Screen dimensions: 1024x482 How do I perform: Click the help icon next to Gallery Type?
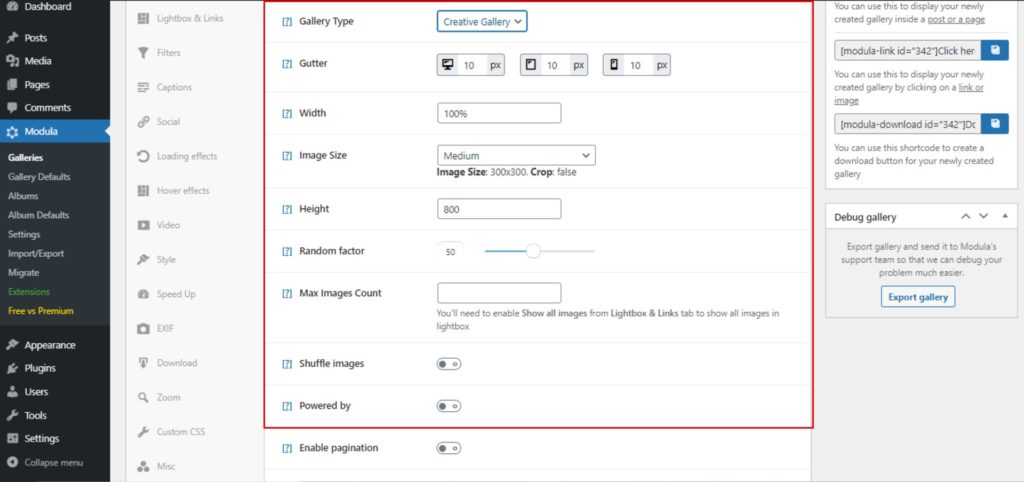pyautogui.click(x=287, y=21)
